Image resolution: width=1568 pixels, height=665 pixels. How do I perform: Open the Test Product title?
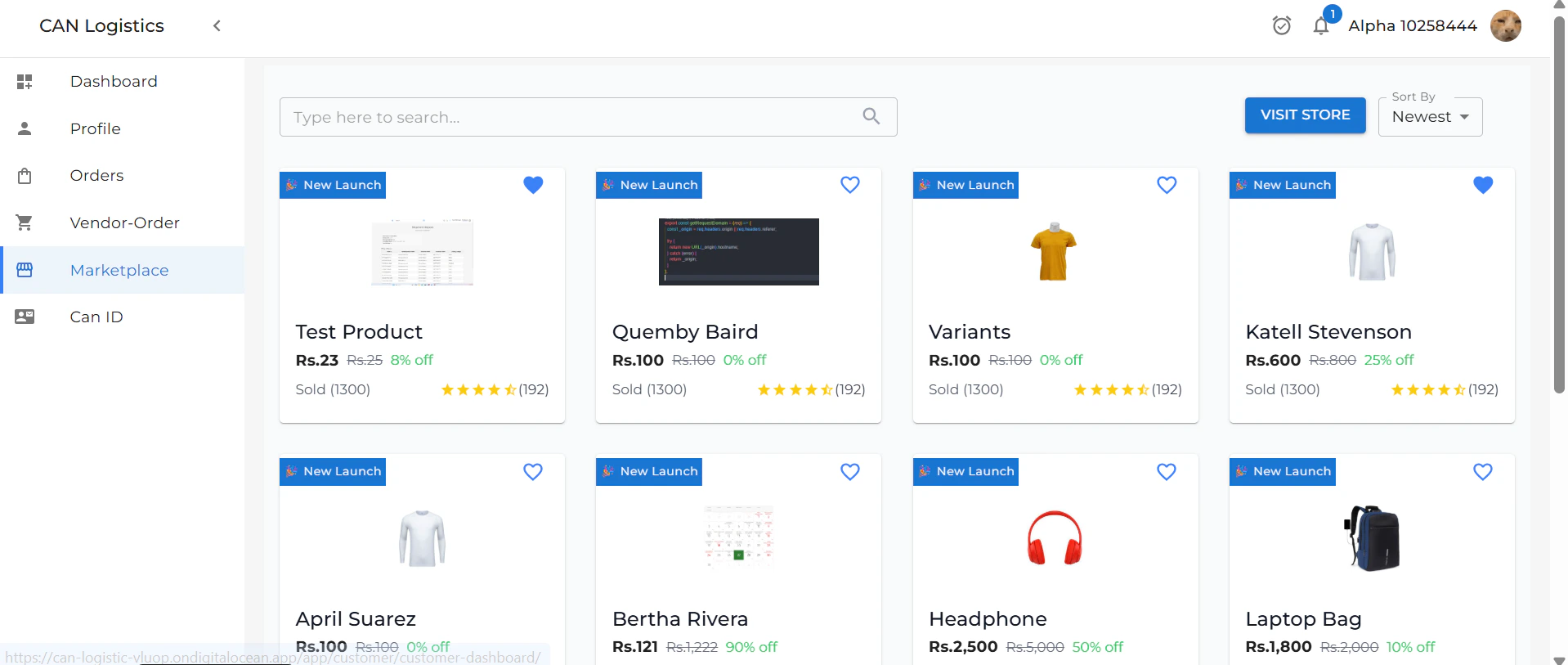coord(359,332)
